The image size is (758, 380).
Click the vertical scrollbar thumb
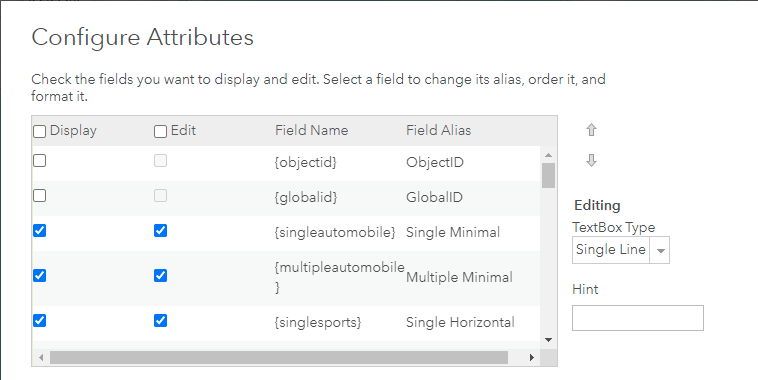click(x=548, y=175)
